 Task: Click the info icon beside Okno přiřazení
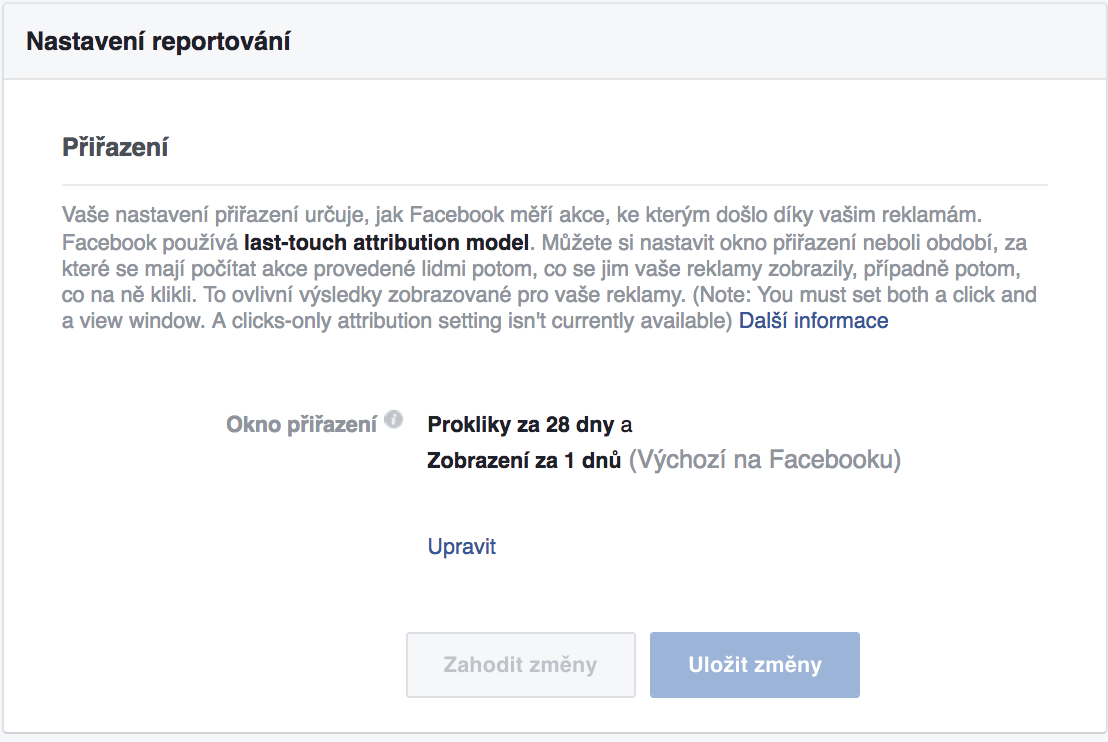394,420
